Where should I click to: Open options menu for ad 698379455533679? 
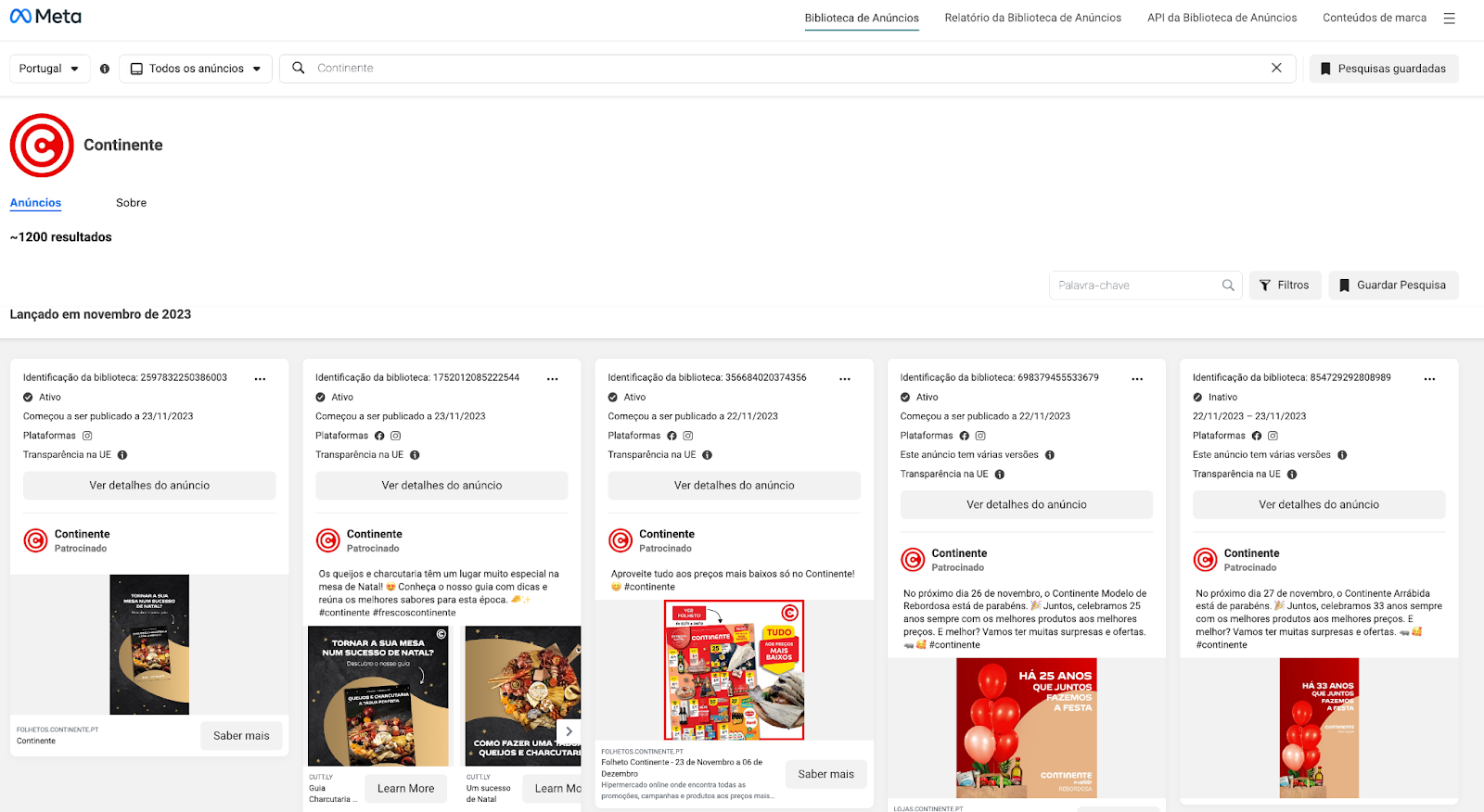coord(1137,378)
